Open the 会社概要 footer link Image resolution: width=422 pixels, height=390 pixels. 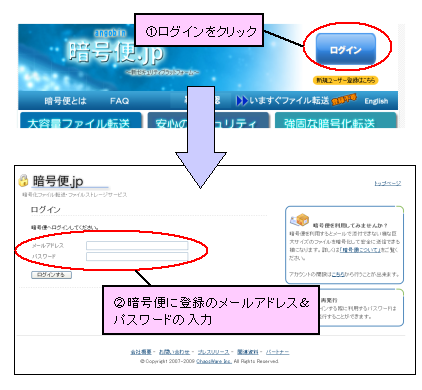coord(141,352)
